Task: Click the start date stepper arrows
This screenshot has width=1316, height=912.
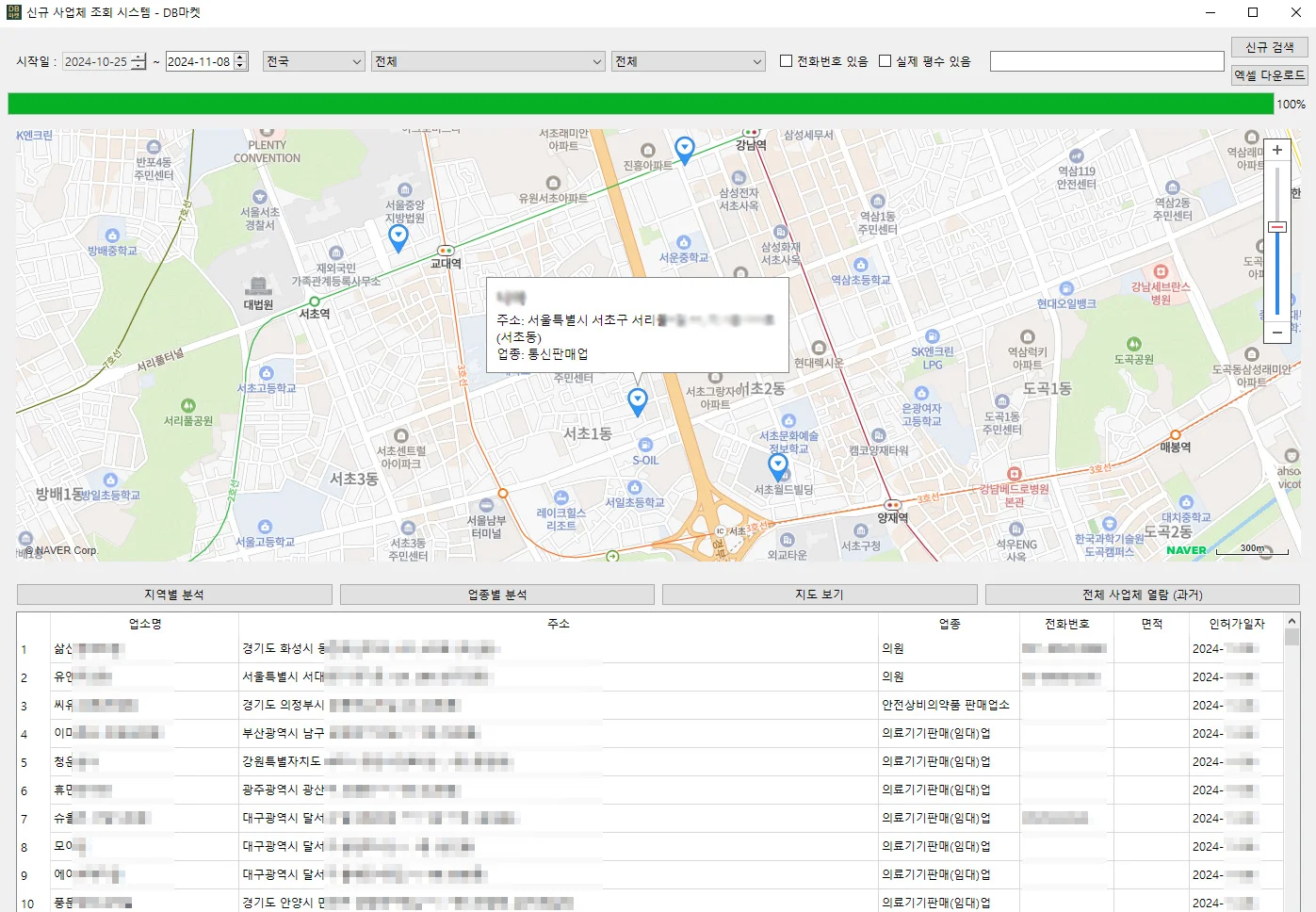Action: [x=138, y=61]
